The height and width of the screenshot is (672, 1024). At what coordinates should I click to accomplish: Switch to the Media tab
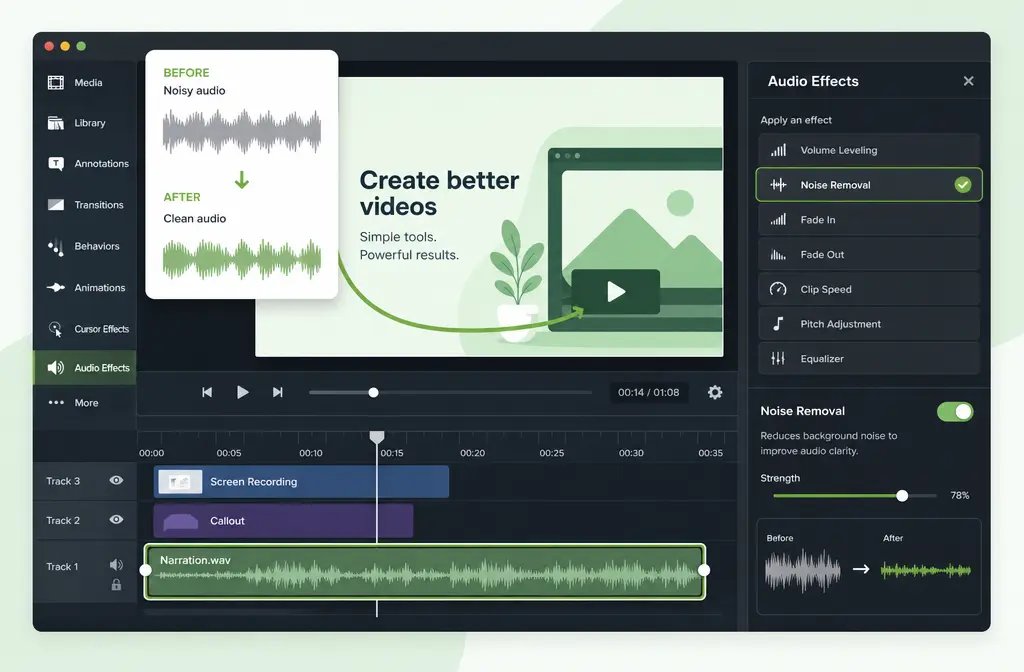(85, 83)
